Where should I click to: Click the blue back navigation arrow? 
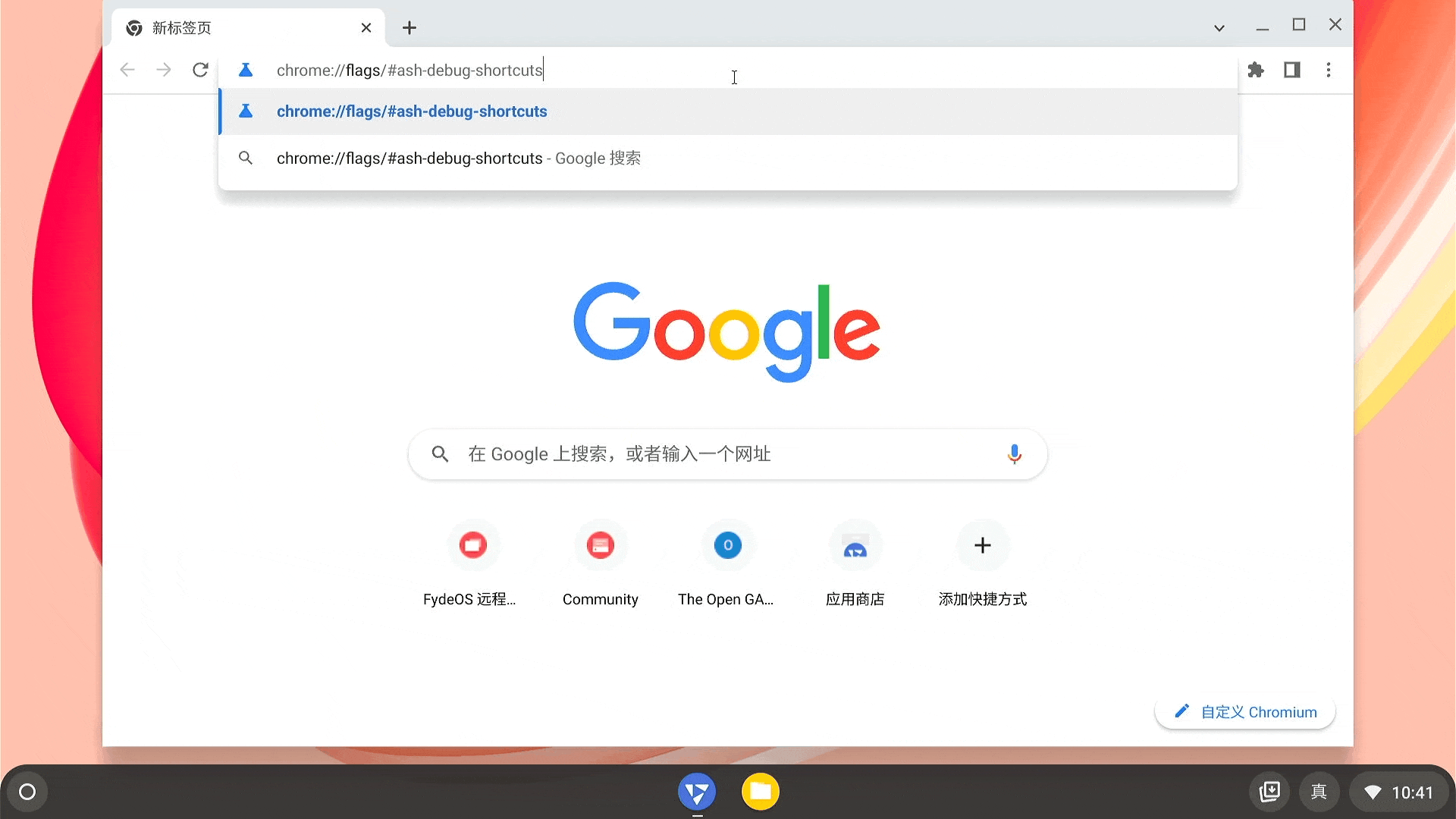tap(127, 70)
